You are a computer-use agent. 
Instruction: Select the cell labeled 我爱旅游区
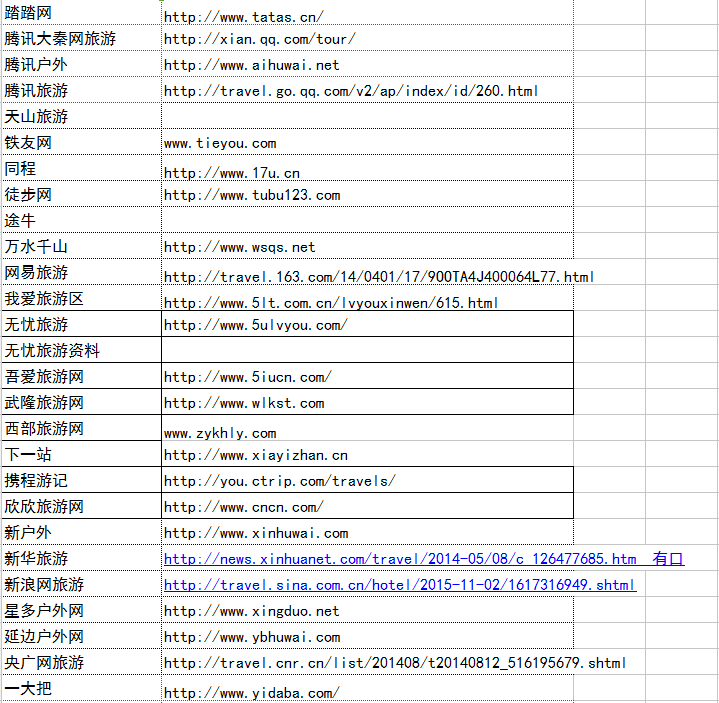(82, 298)
